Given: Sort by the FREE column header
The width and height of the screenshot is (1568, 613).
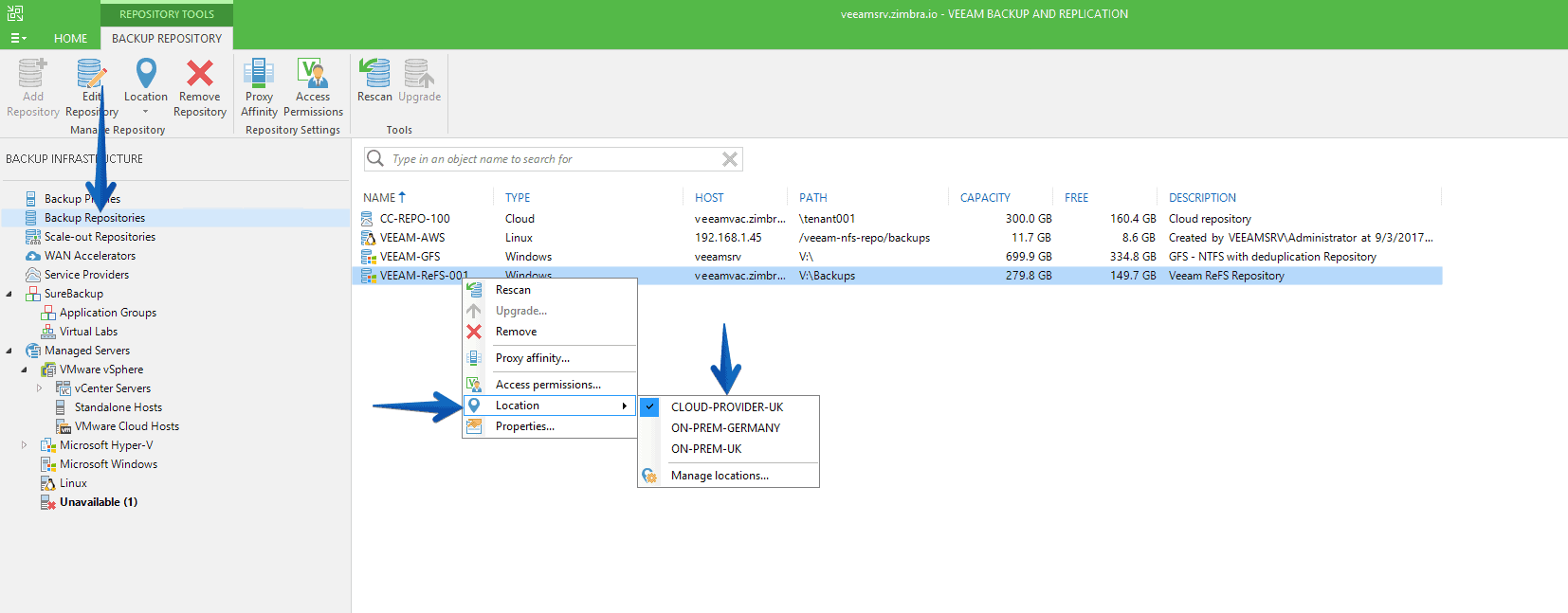Looking at the screenshot, I should click(x=1076, y=198).
